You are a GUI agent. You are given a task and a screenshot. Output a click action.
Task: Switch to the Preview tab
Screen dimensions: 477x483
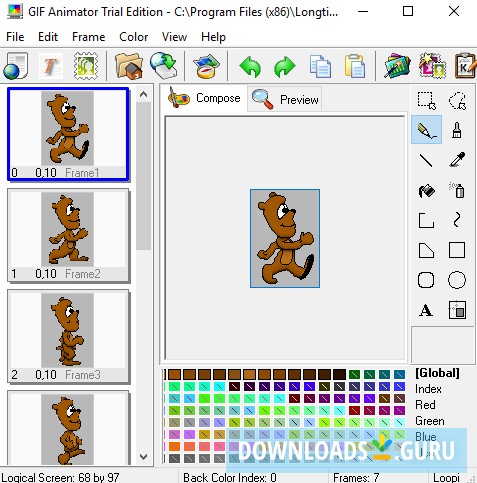point(284,99)
